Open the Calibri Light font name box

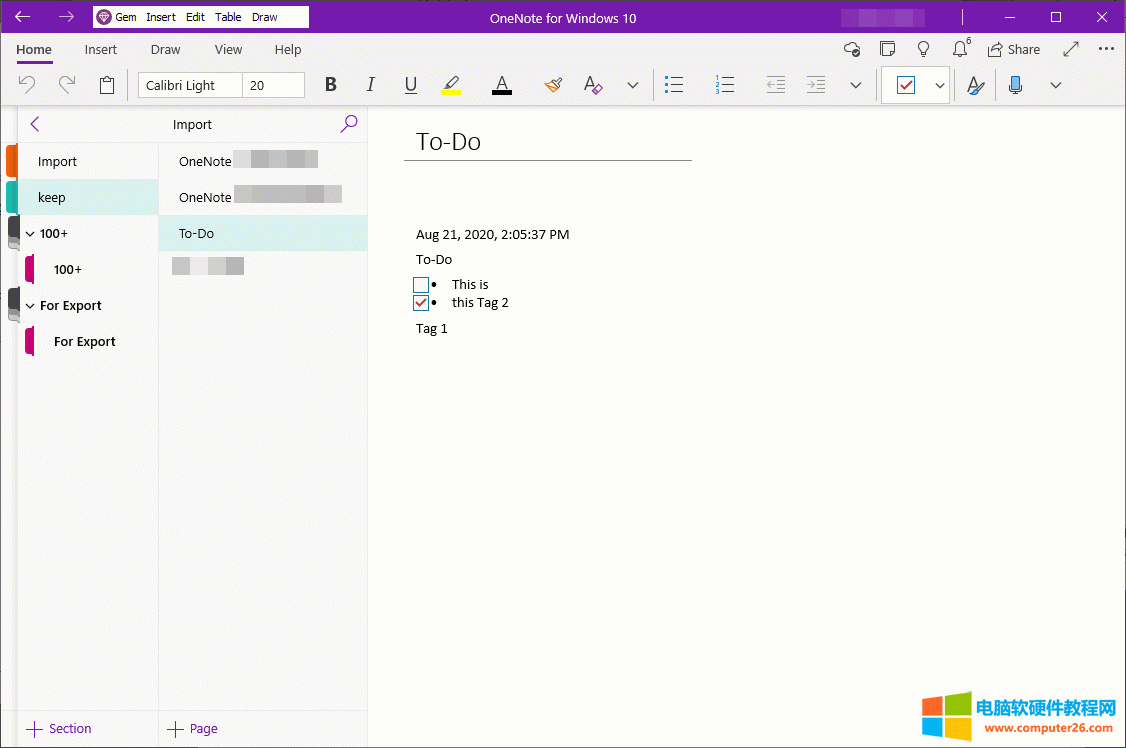[190, 86]
